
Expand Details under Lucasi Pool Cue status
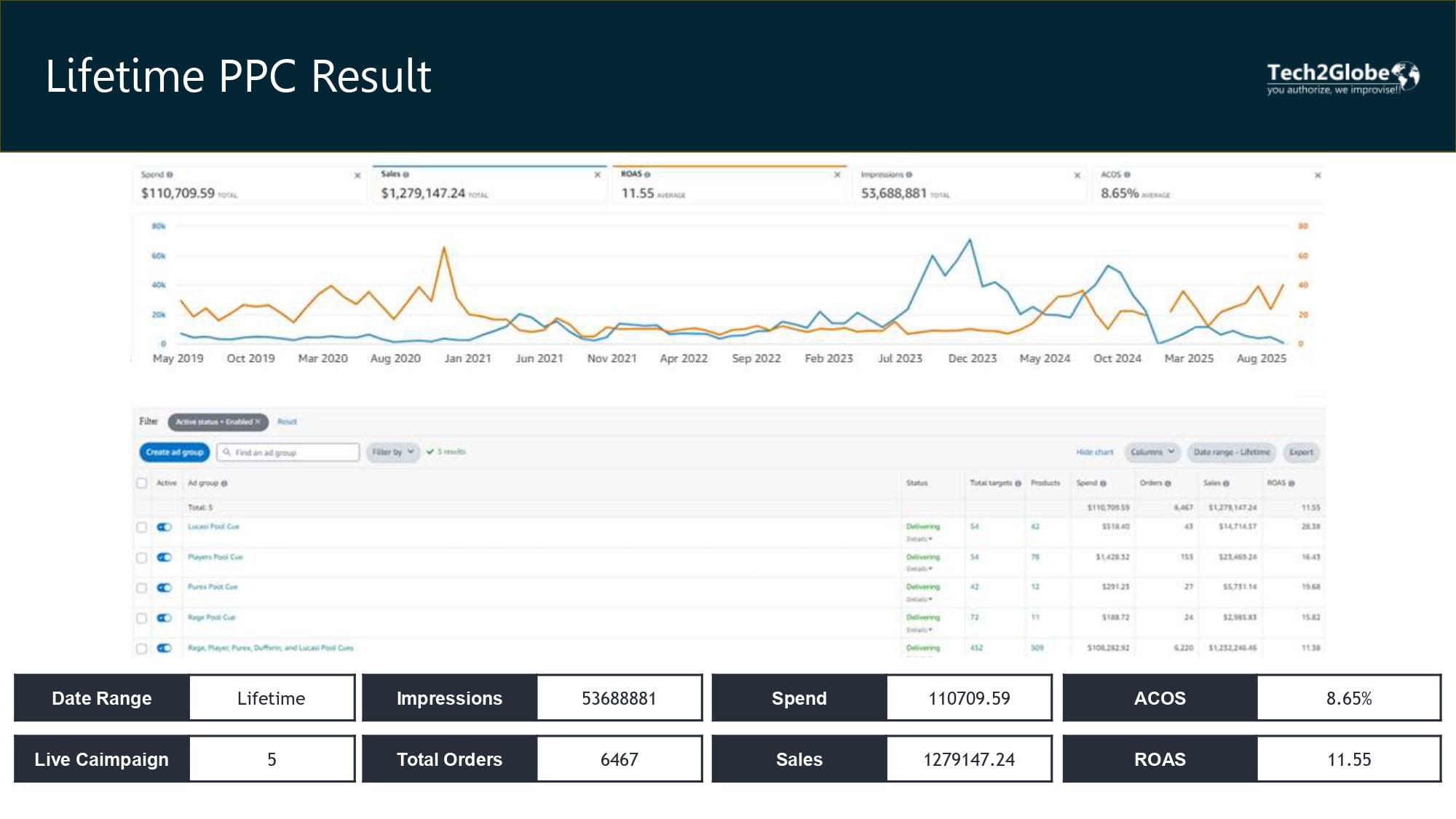tap(919, 539)
